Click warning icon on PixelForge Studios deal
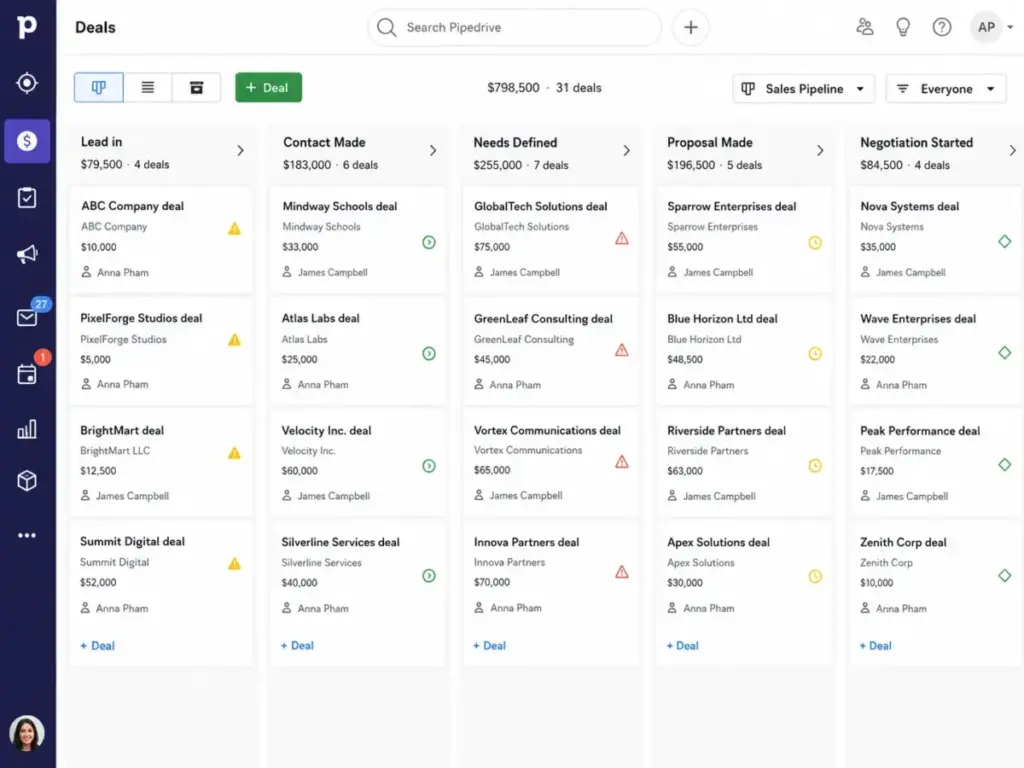The width and height of the screenshot is (1024, 768). pyautogui.click(x=234, y=340)
